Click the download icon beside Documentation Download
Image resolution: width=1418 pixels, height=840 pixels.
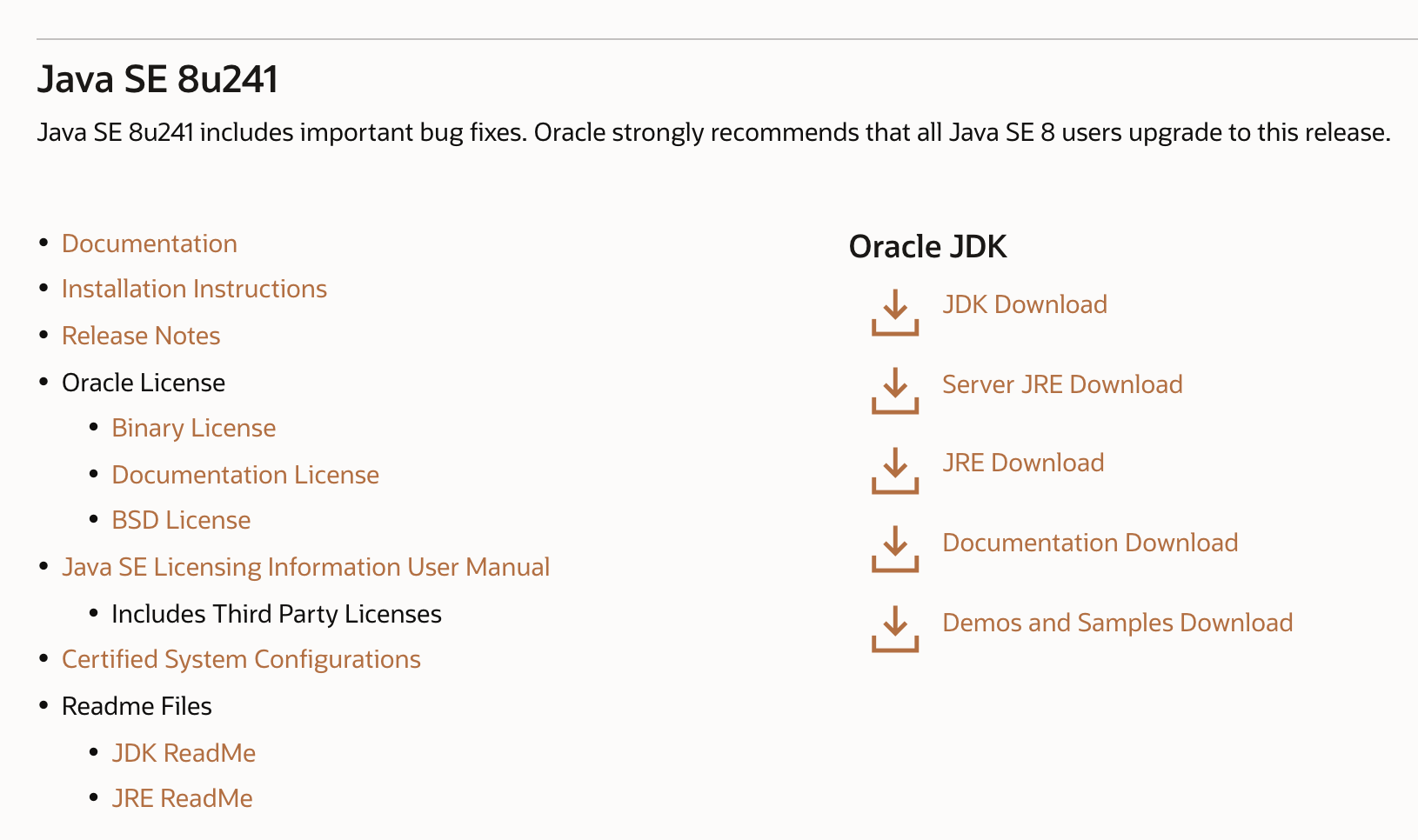pos(895,550)
